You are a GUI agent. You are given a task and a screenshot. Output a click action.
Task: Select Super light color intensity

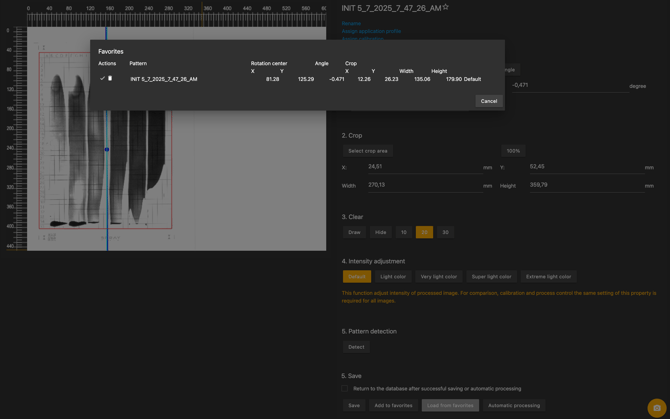pyautogui.click(x=491, y=277)
